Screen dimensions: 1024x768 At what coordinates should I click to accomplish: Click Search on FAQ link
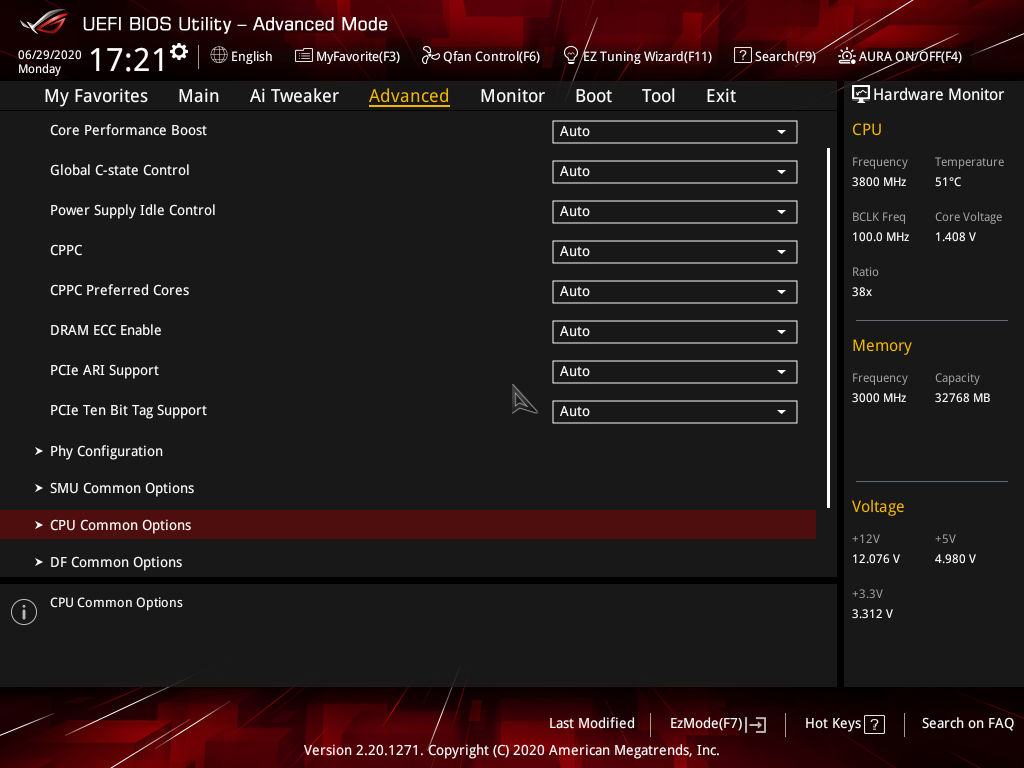(x=968, y=723)
